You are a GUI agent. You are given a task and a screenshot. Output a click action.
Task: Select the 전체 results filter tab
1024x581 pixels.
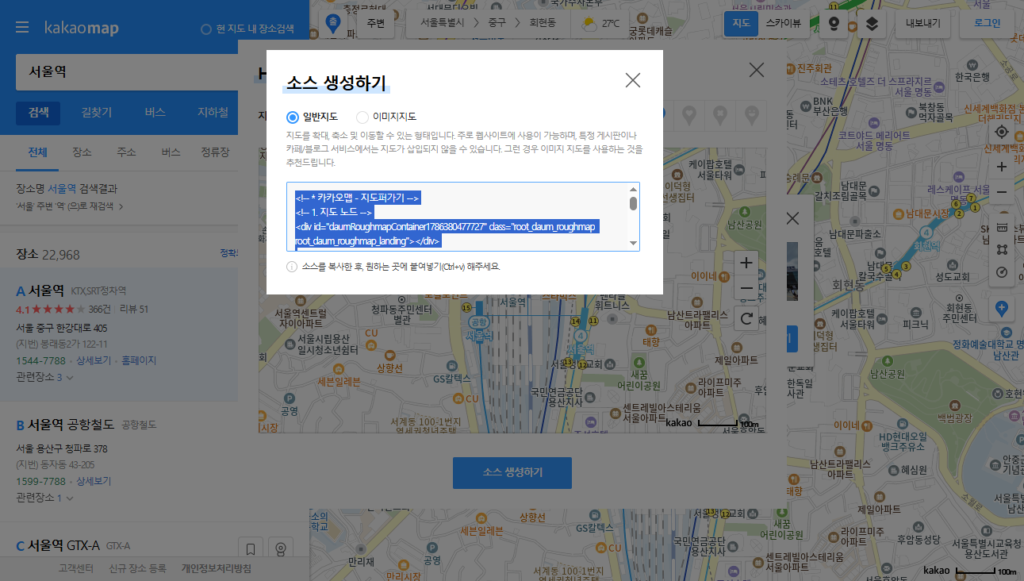(37, 152)
